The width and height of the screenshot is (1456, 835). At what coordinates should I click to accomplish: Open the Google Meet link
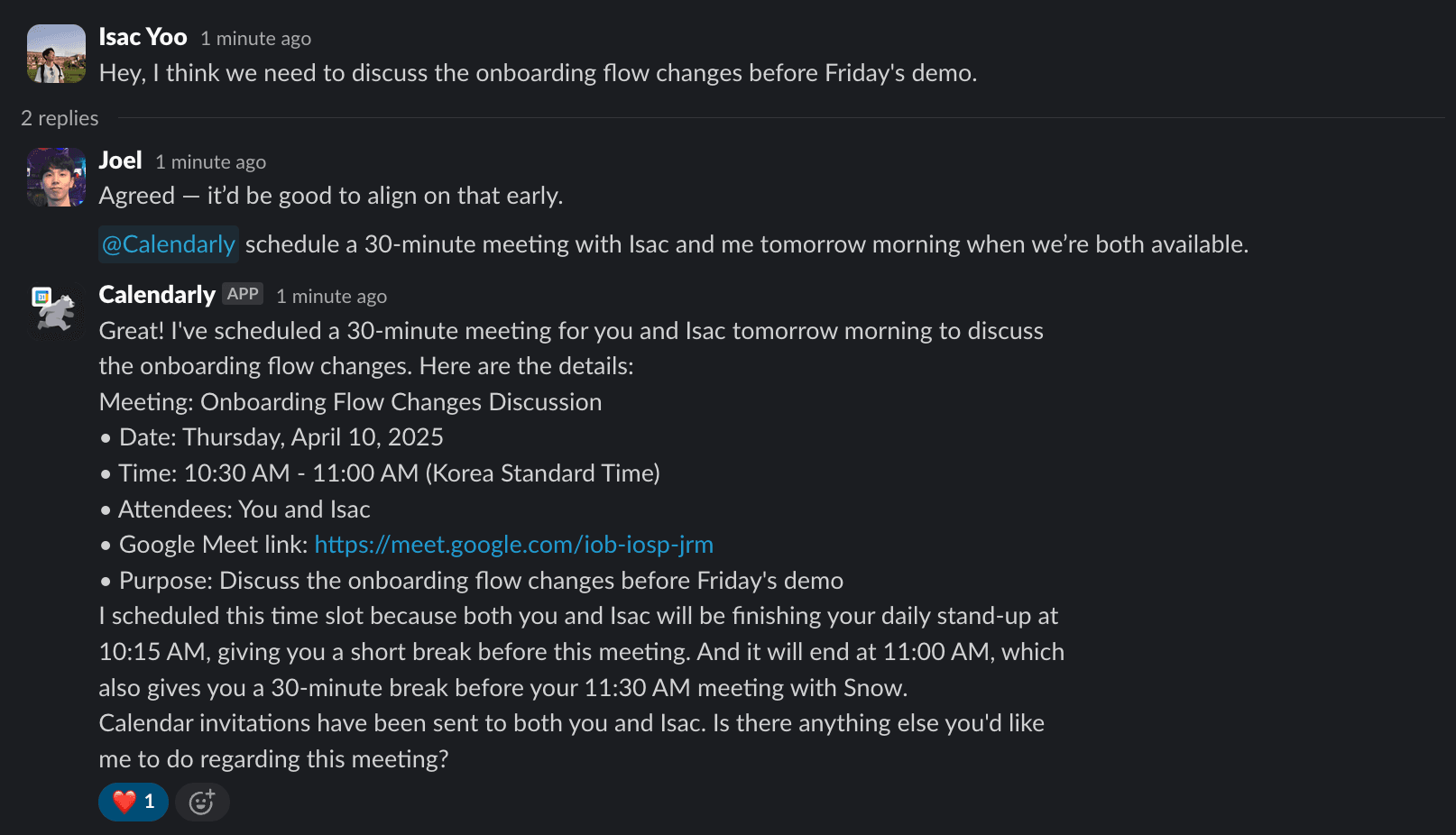point(513,545)
